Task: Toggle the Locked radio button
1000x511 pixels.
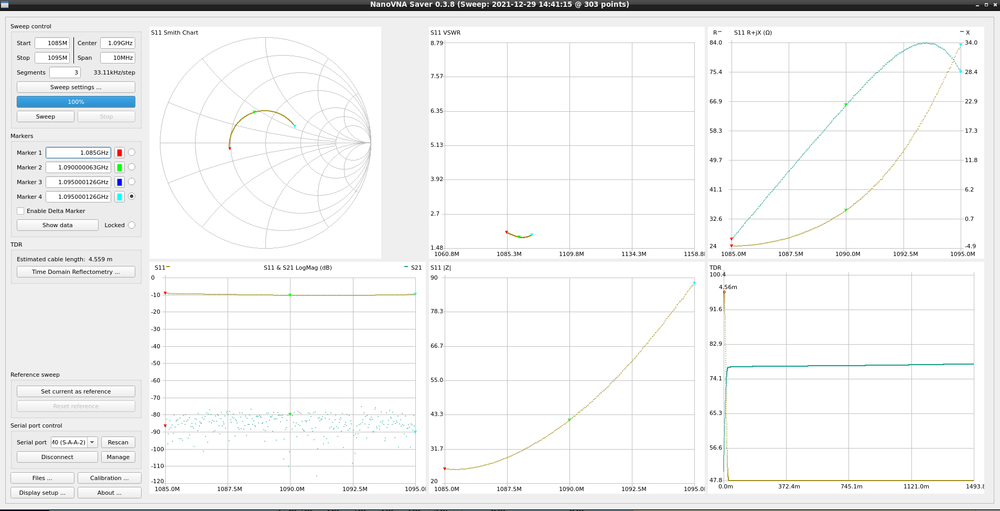Action: [132, 225]
